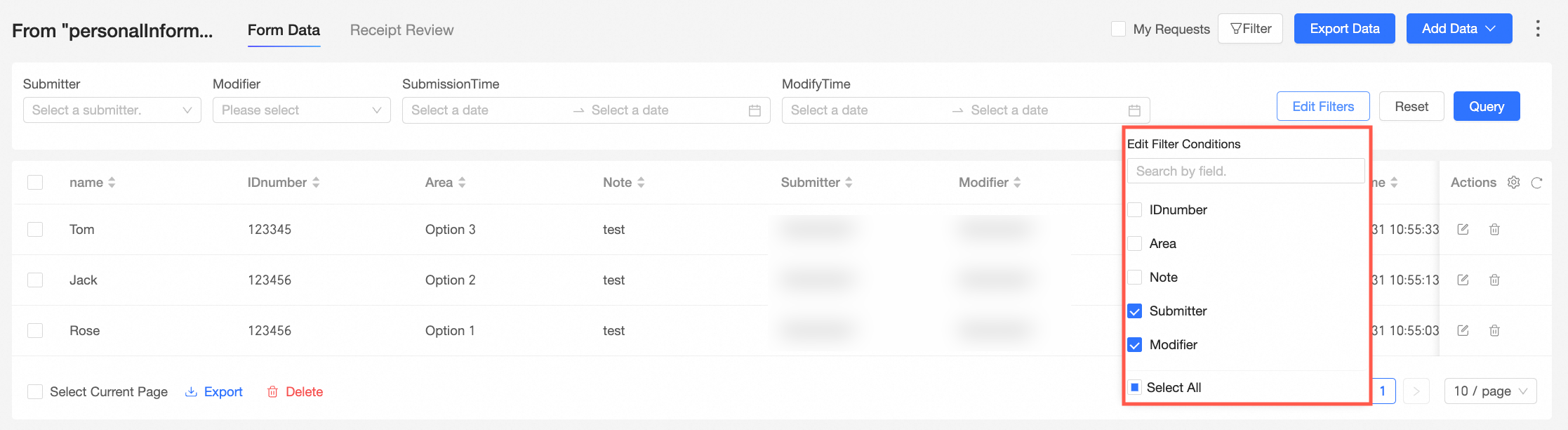Screen dimensions: 1568x430
Task: Click the refresh icon beside Actions
Action: point(1536,183)
